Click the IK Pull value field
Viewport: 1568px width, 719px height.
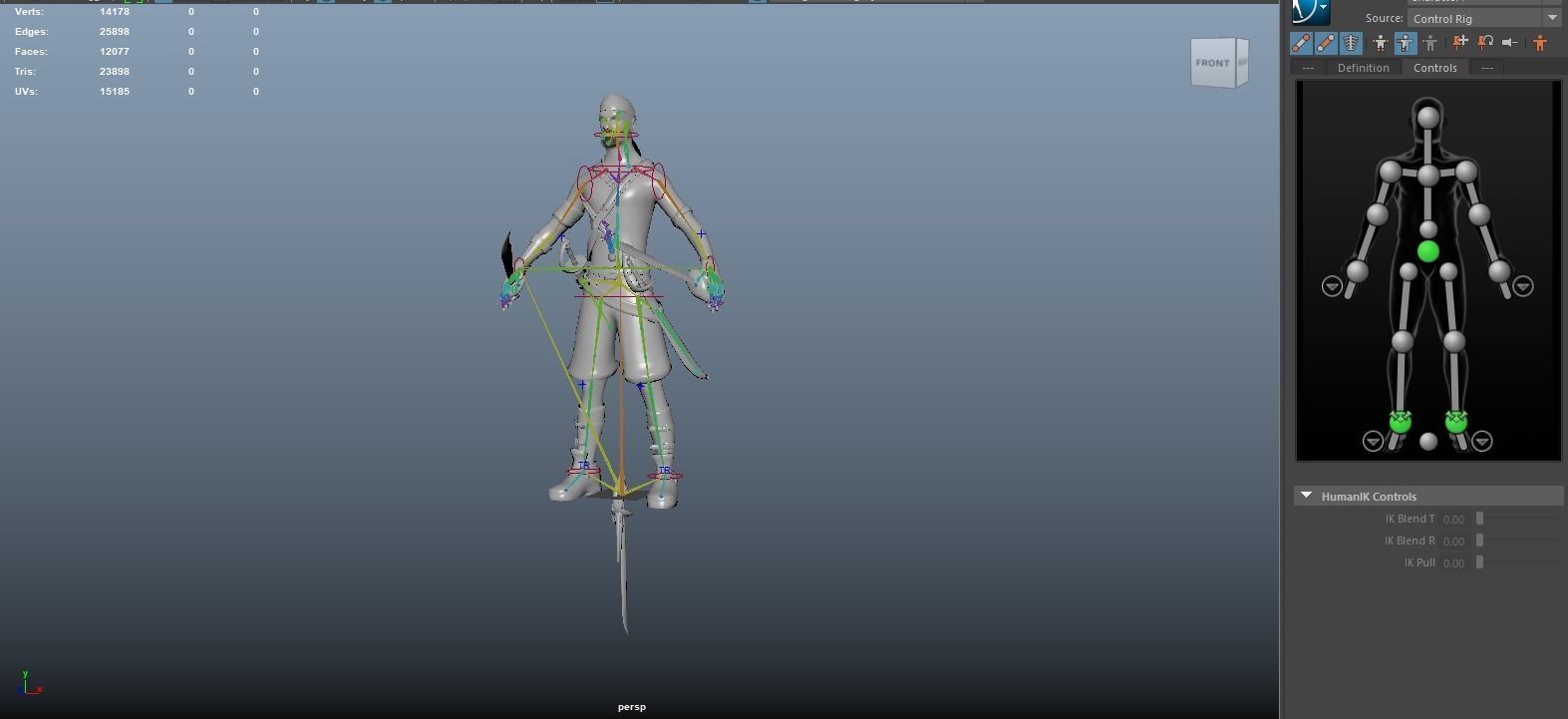click(x=1454, y=562)
